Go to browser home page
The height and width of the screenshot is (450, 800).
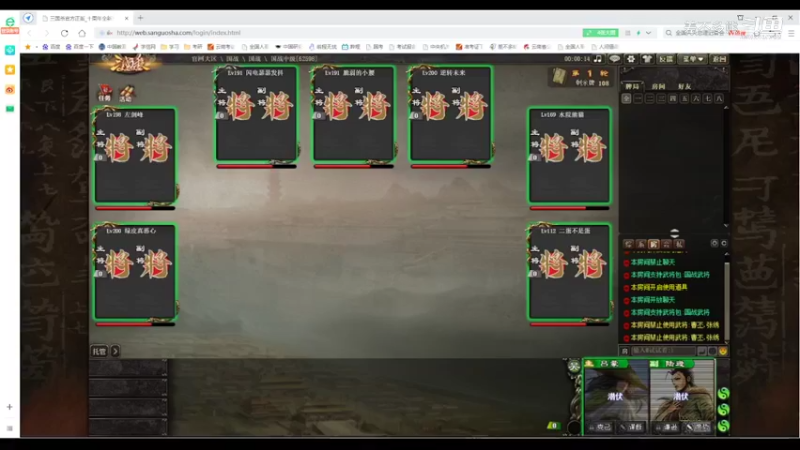(x=82, y=33)
